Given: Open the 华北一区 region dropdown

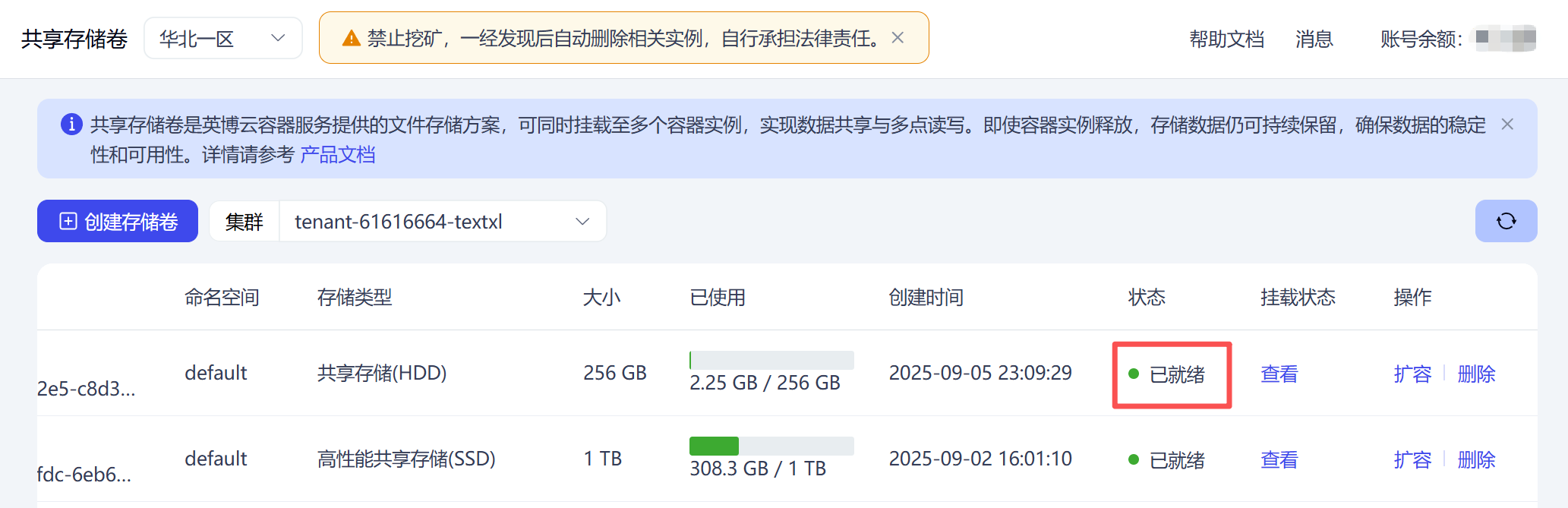Looking at the screenshot, I should pyautogui.click(x=222, y=39).
